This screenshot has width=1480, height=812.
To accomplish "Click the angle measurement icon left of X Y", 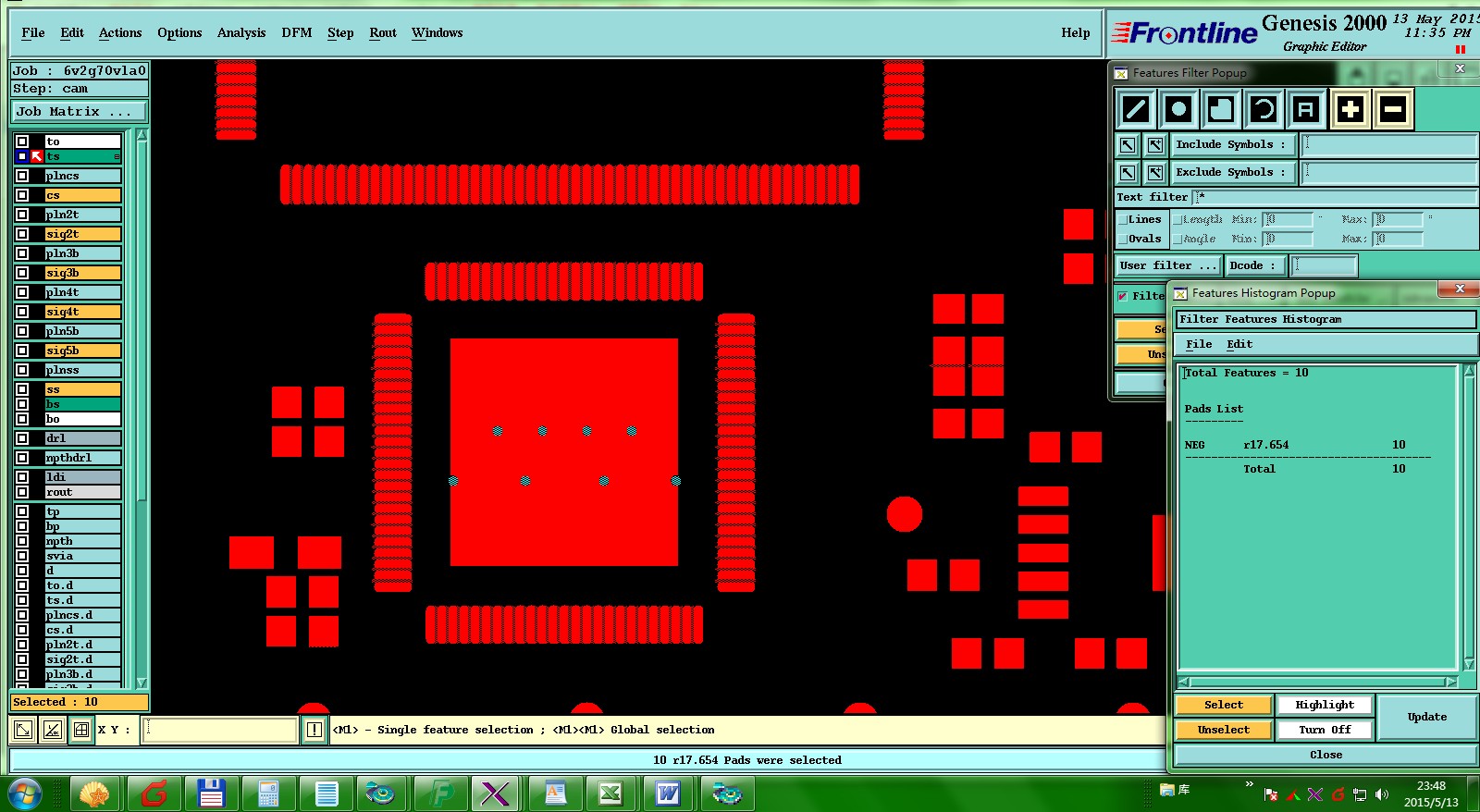I will (53, 730).
